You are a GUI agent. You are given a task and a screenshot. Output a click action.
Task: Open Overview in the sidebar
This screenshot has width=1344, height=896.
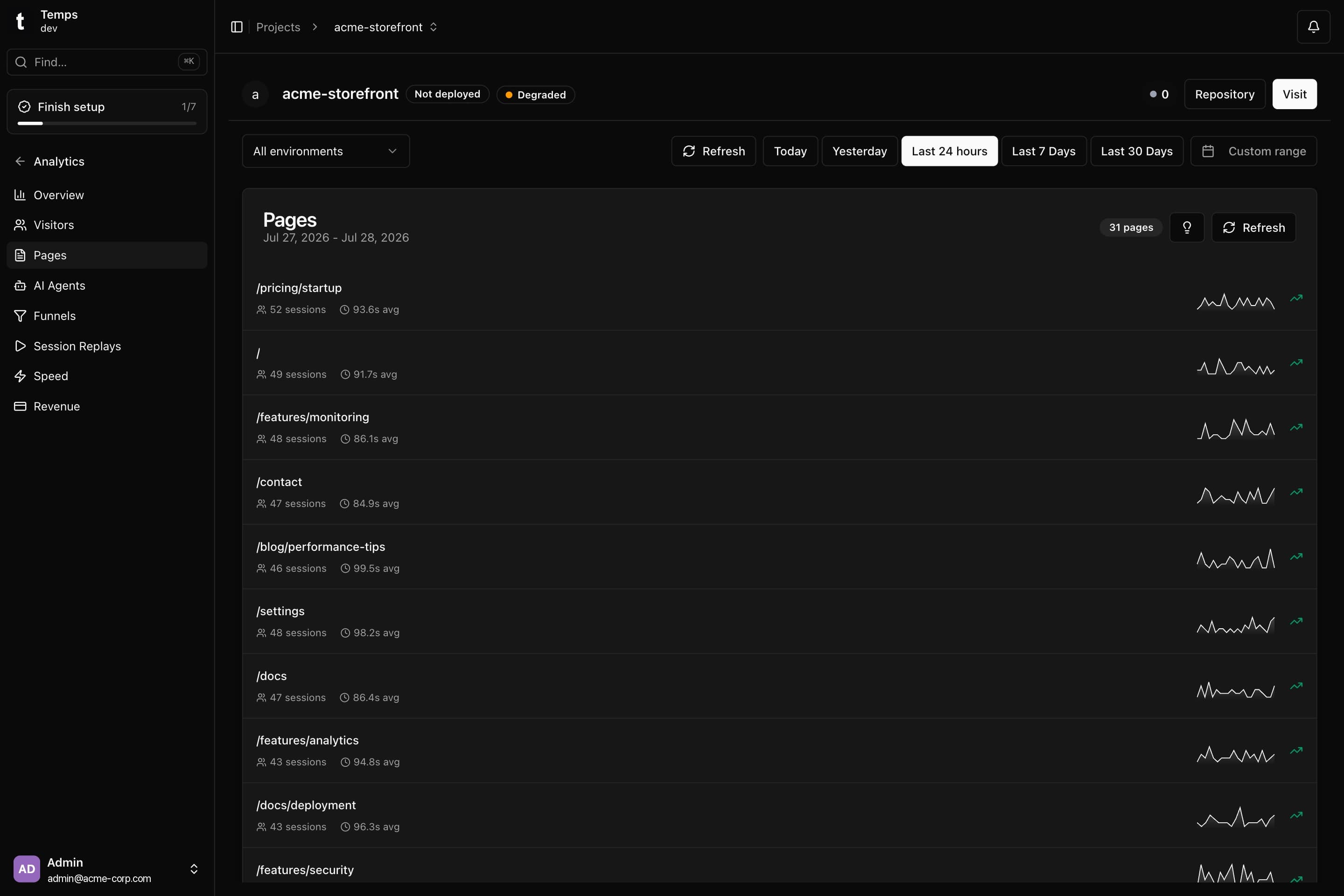[107, 195]
